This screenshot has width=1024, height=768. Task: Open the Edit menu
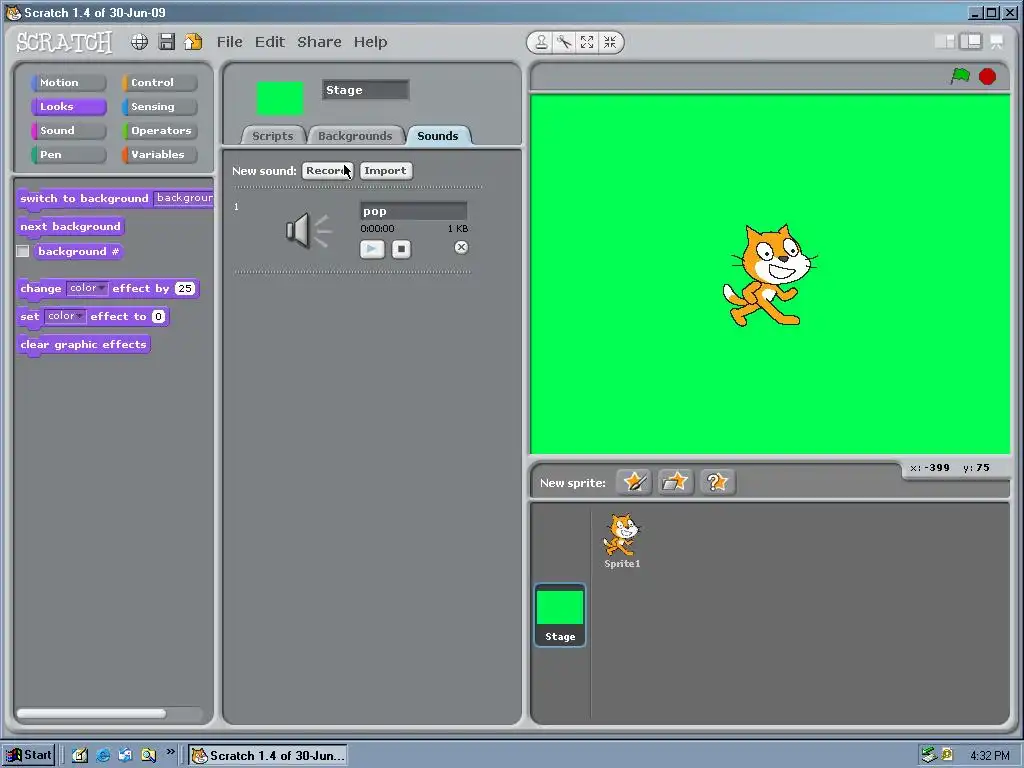point(270,42)
